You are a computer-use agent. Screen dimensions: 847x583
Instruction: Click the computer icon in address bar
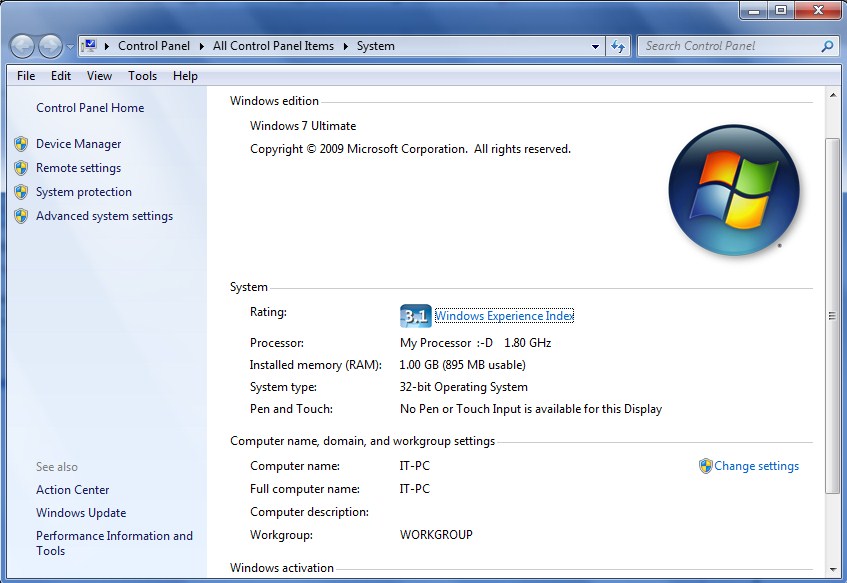point(90,46)
